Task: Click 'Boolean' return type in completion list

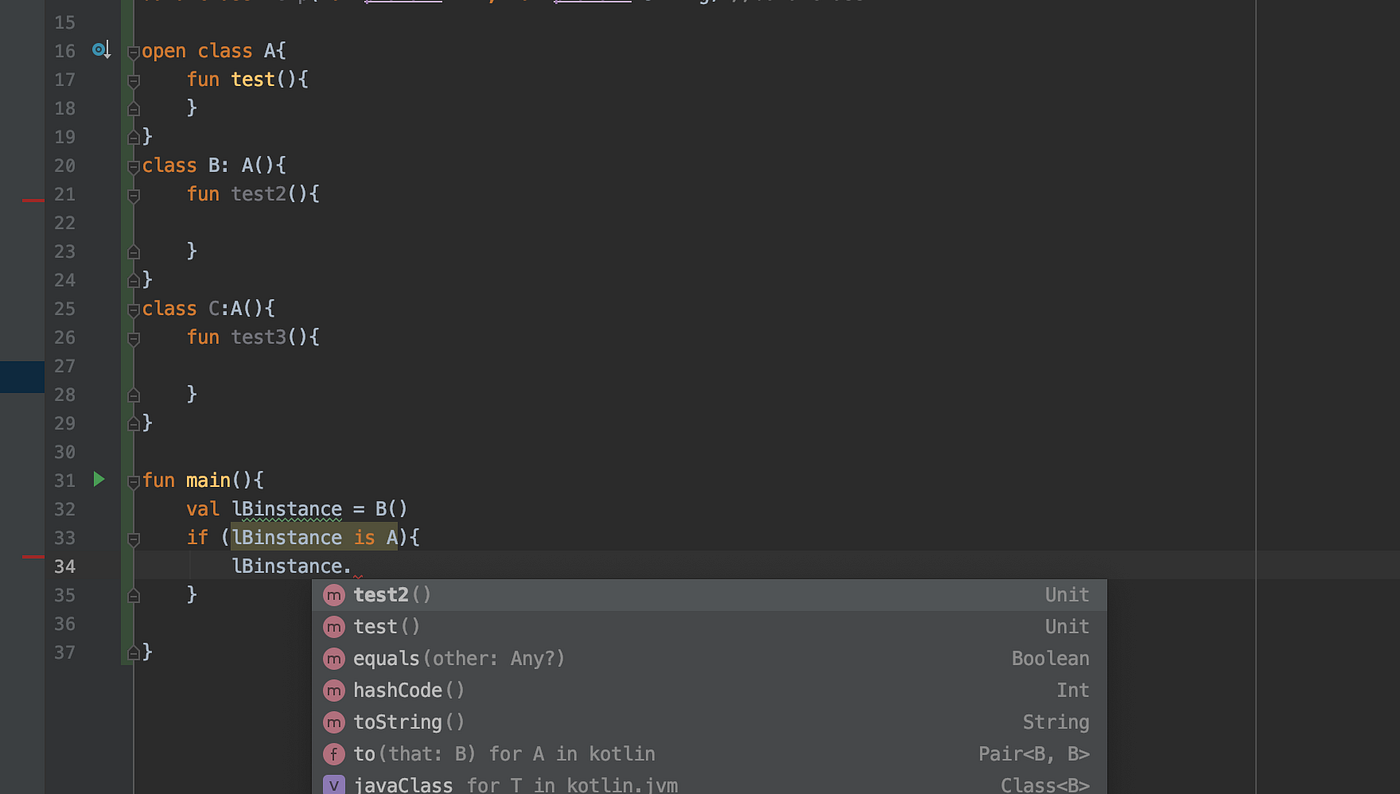Action: tap(1050, 659)
